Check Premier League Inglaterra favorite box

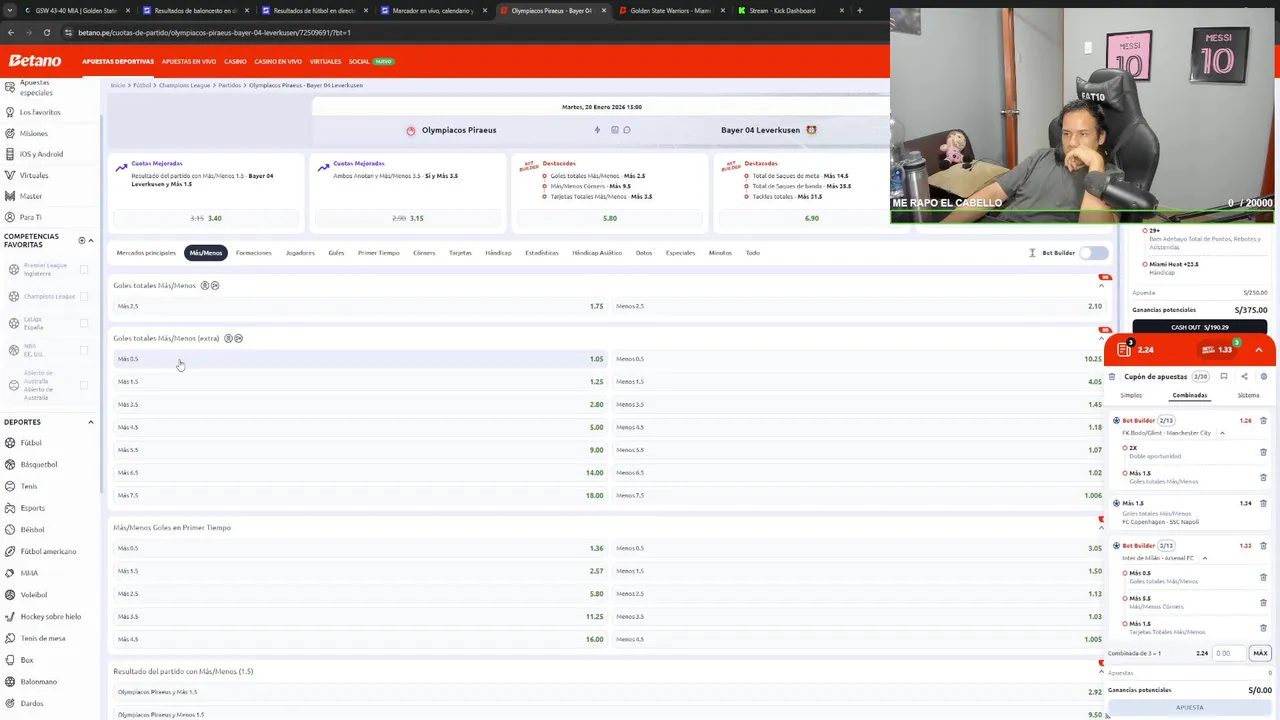click(84, 269)
